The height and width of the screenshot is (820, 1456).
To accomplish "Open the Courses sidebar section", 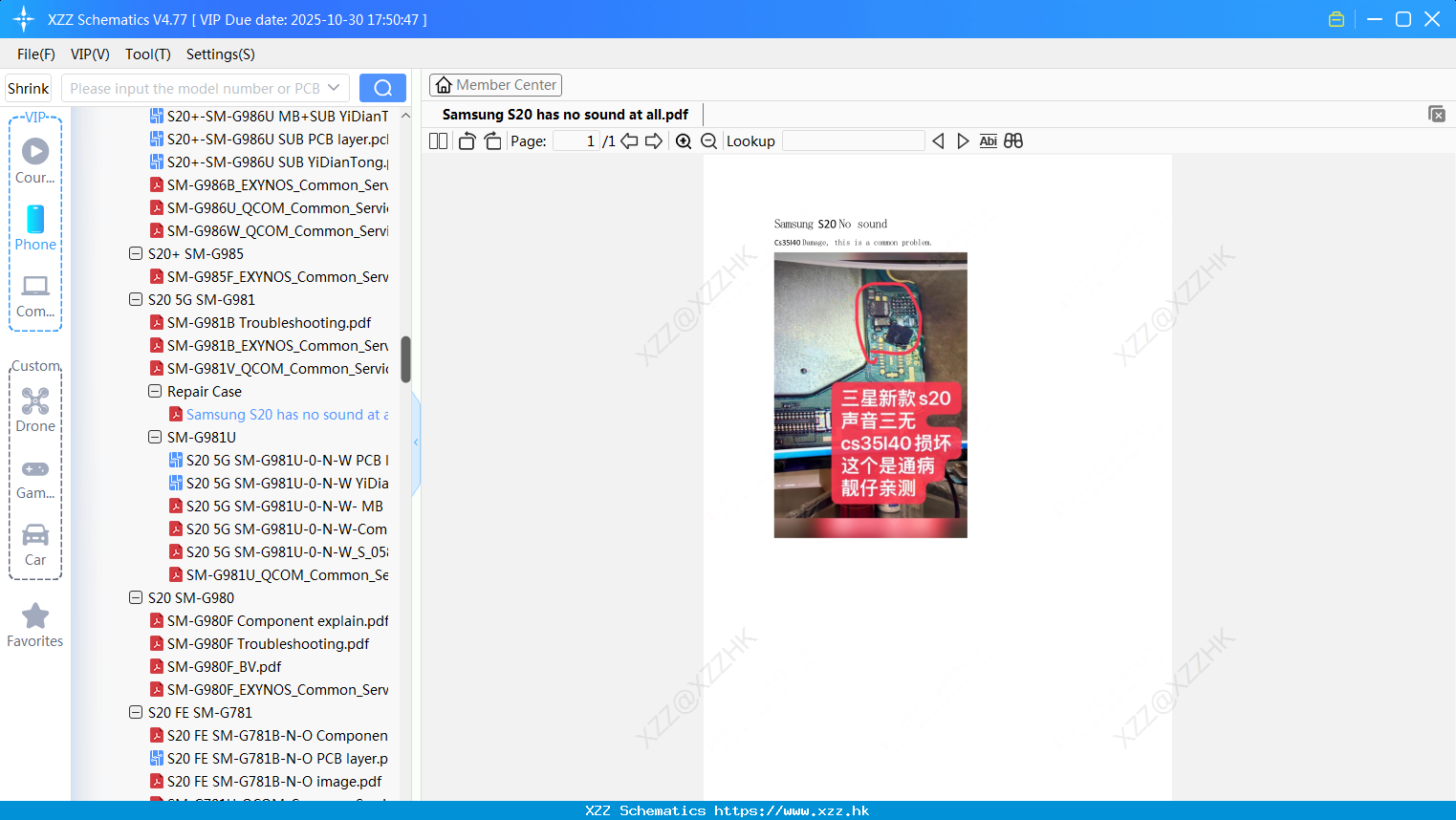I will (x=35, y=162).
